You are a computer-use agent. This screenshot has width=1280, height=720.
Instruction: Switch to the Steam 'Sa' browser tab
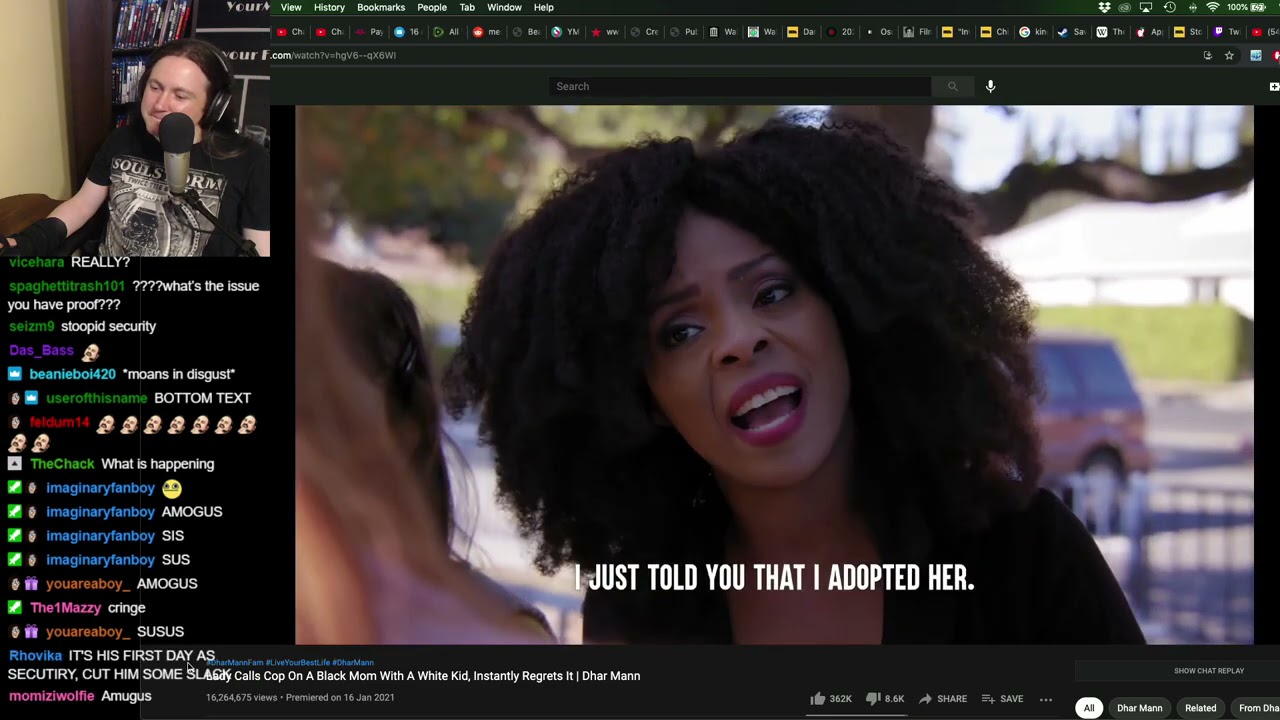[1072, 32]
